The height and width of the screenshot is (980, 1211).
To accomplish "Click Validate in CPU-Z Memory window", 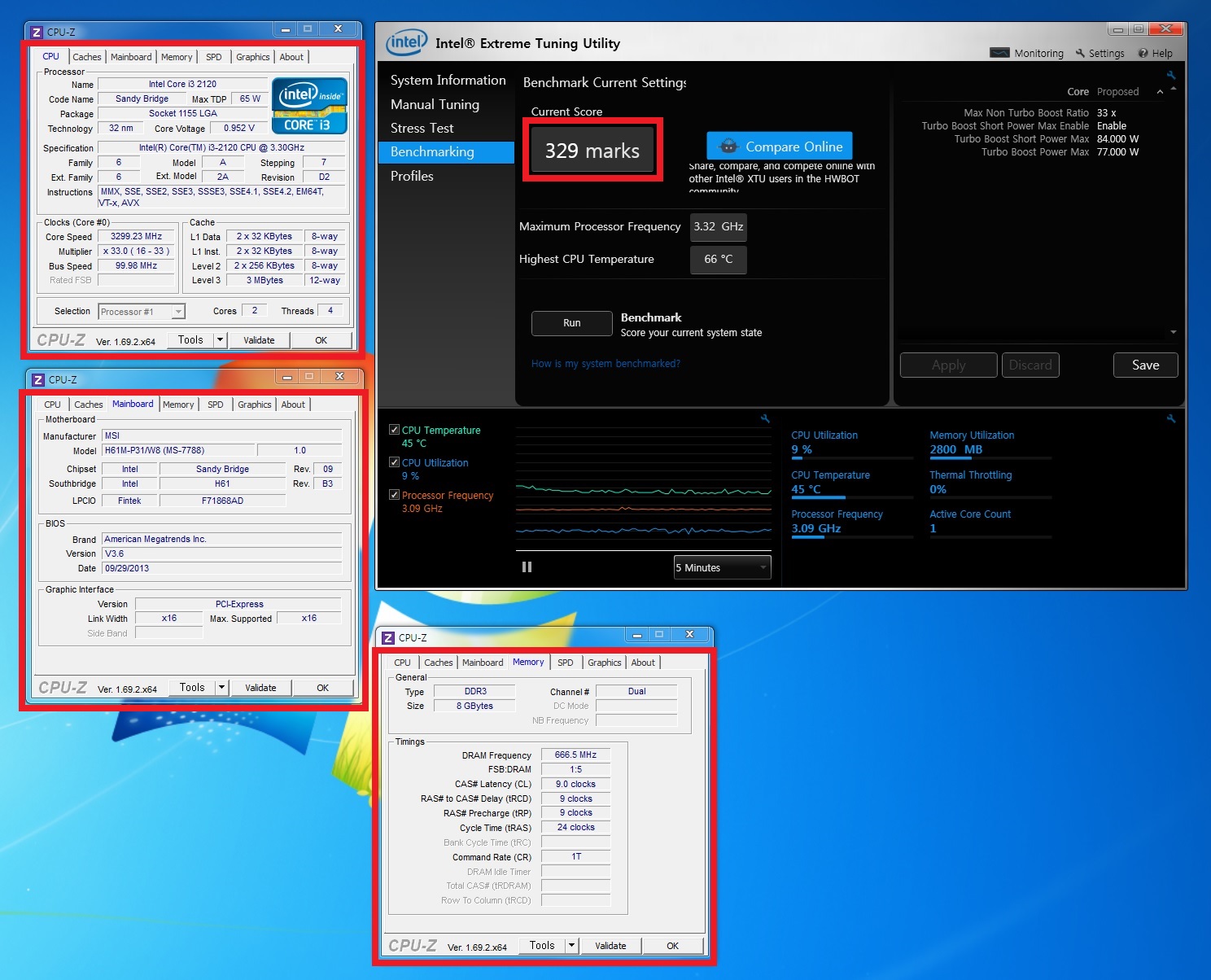I will [610, 946].
